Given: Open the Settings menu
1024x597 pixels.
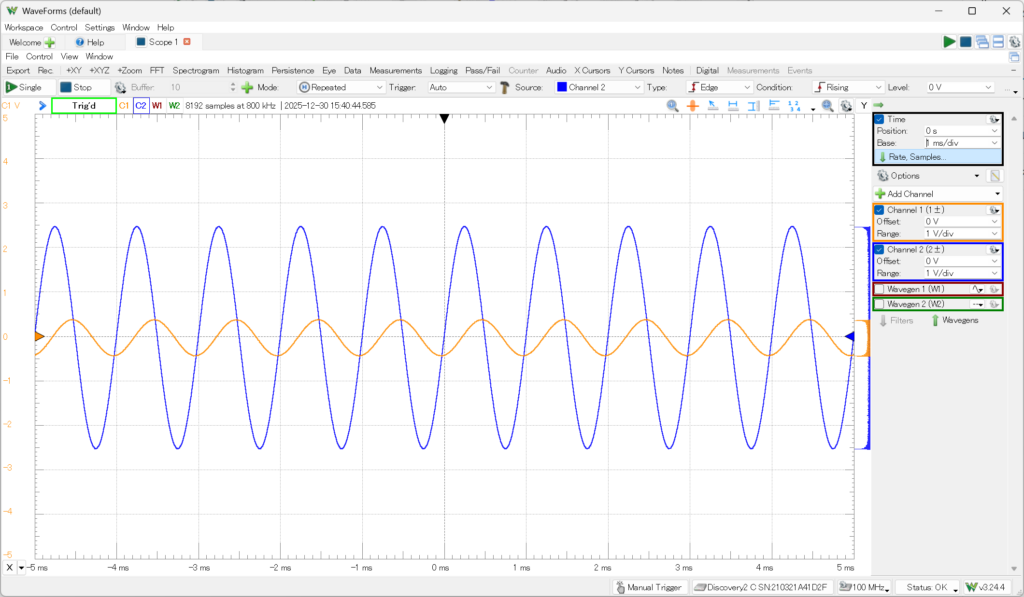Looking at the screenshot, I should click(99, 27).
